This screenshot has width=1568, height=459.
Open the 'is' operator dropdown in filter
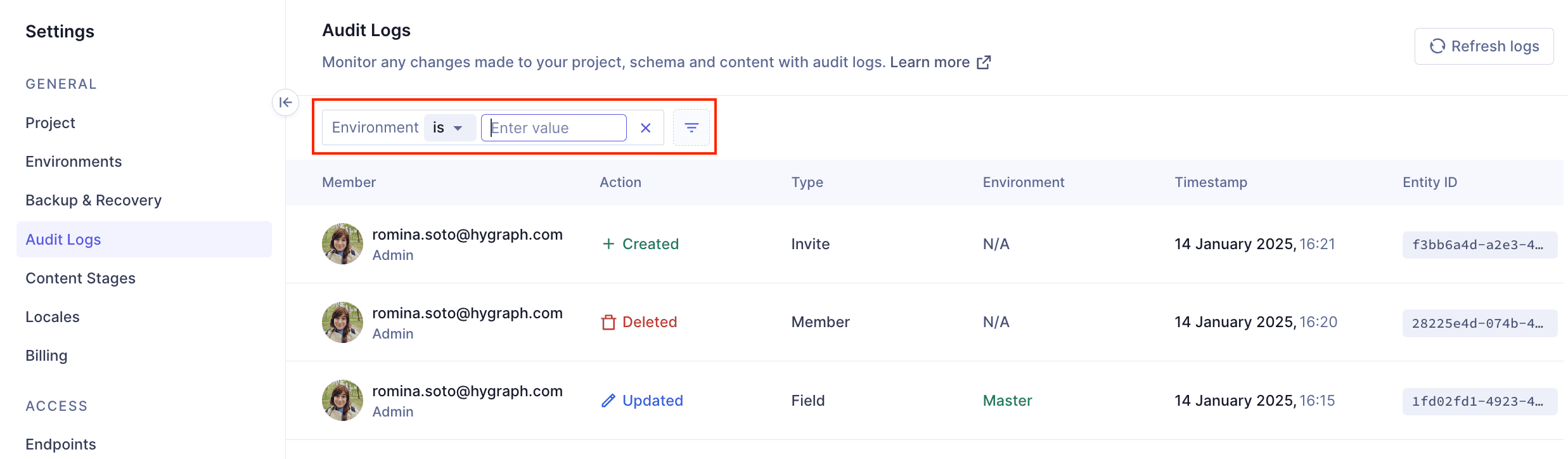[x=449, y=128]
